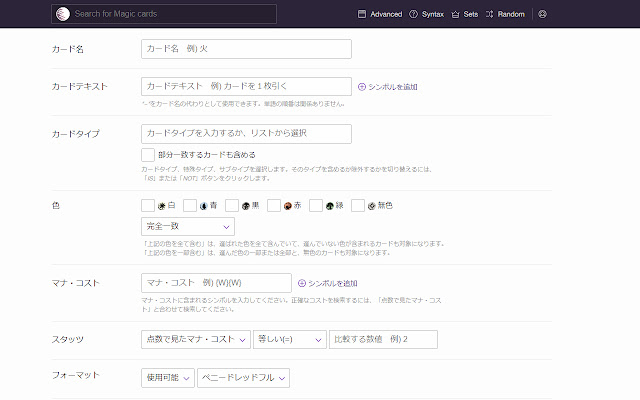Click the マナ・コスト row label
This screenshot has width=640, height=400.
(76, 283)
